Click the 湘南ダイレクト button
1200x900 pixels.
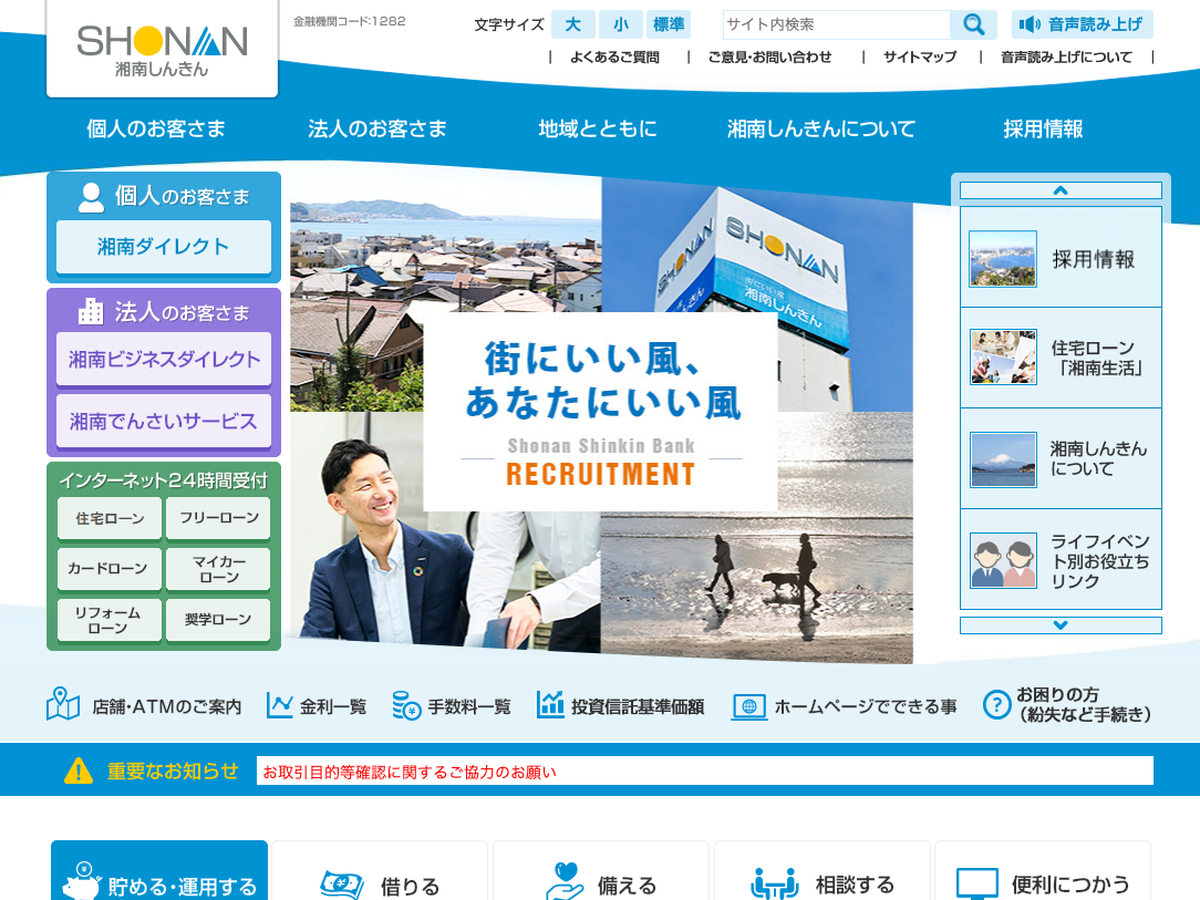(163, 247)
